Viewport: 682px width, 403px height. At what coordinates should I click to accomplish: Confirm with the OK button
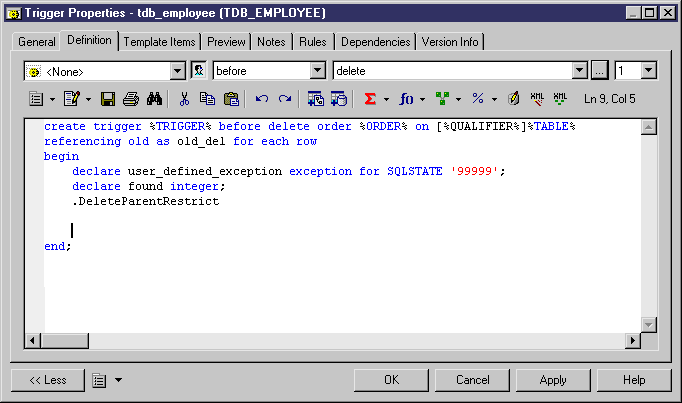[x=391, y=380]
